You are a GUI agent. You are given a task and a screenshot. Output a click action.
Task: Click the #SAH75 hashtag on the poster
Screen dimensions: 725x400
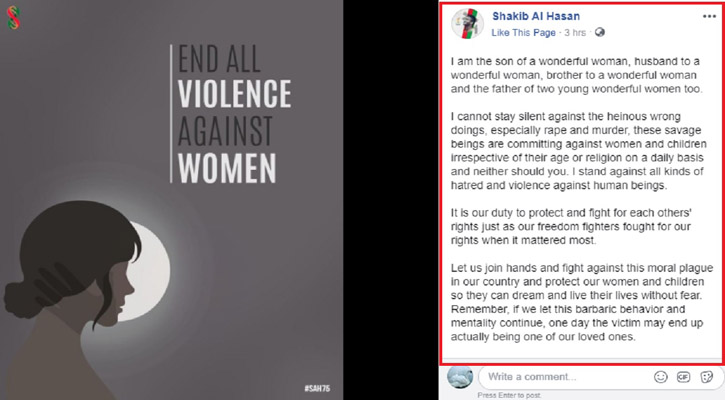317,388
